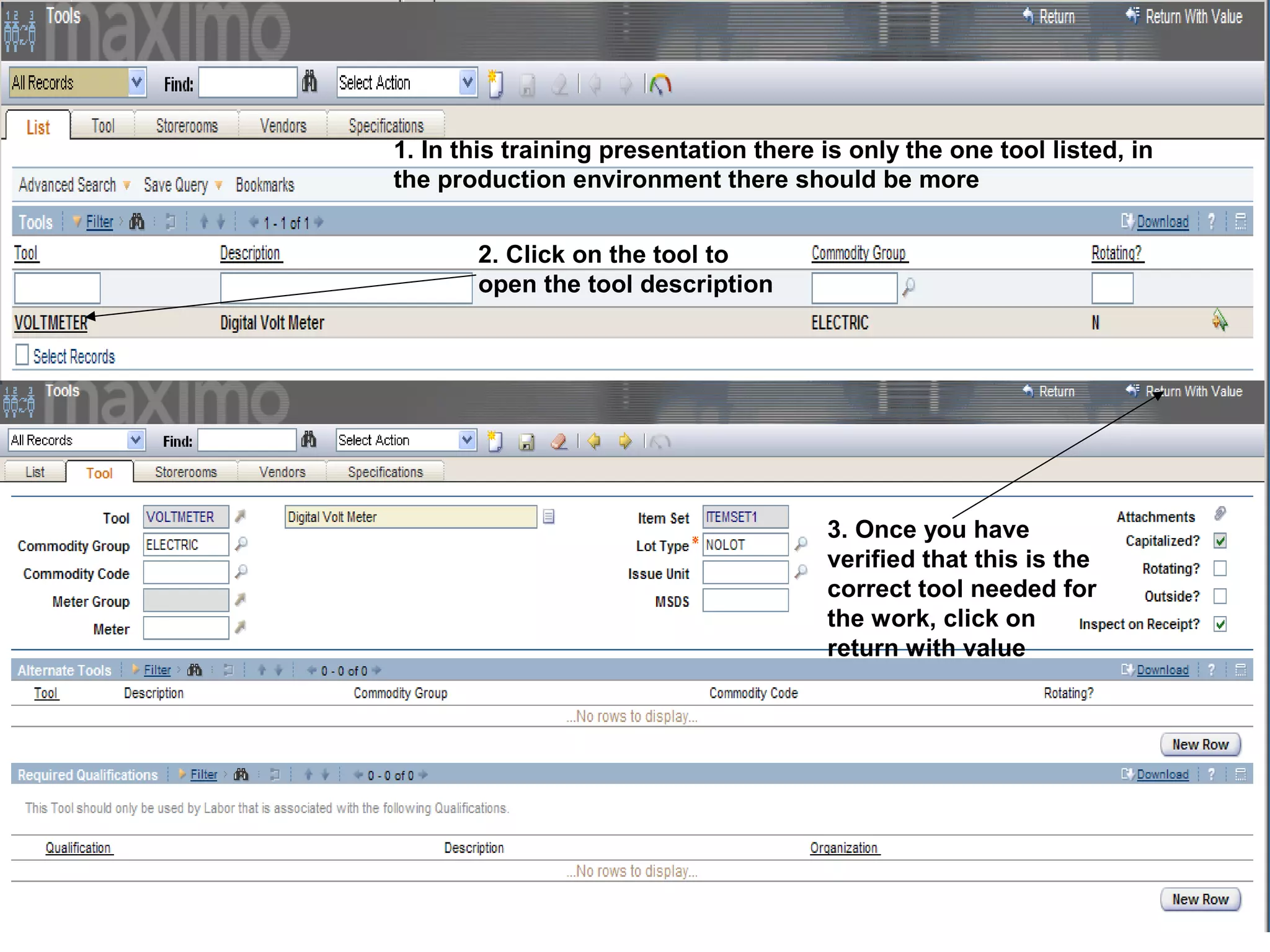Click Attachments paperclip icon
The width and height of the screenshot is (1270, 952).
click(x=1220, y=514)
